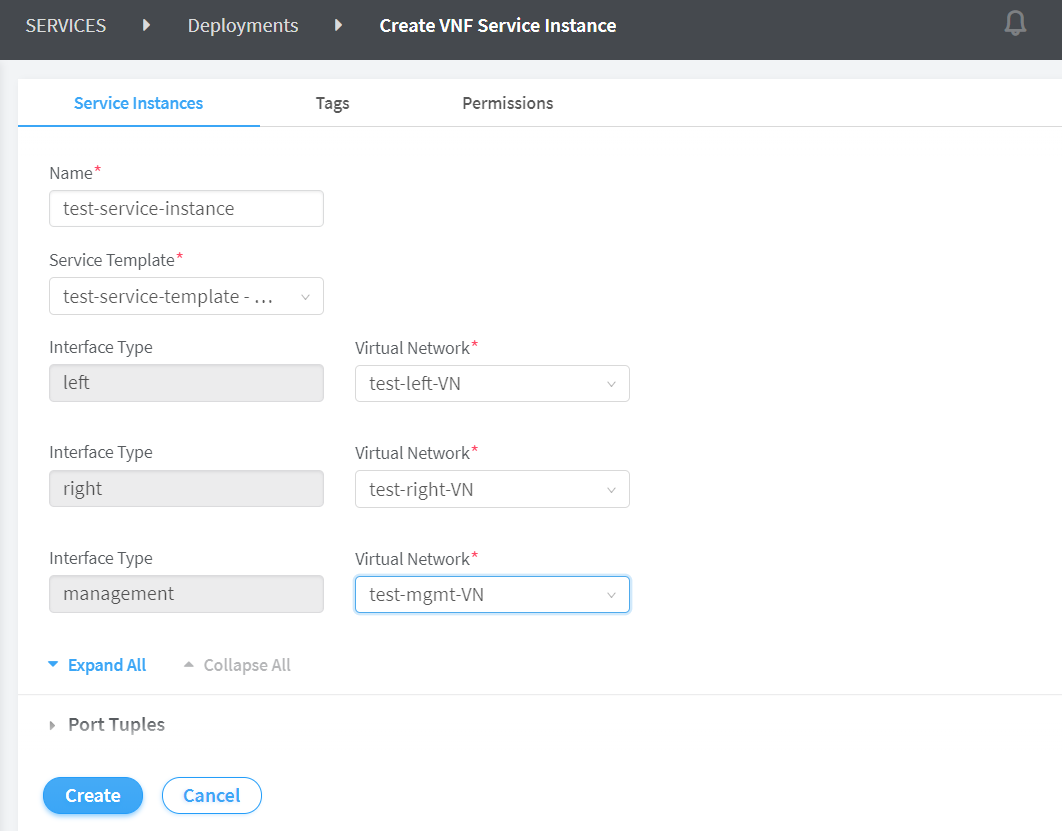
Task: Open the Service Template dropdown
Action: click(x=186, y=296)
